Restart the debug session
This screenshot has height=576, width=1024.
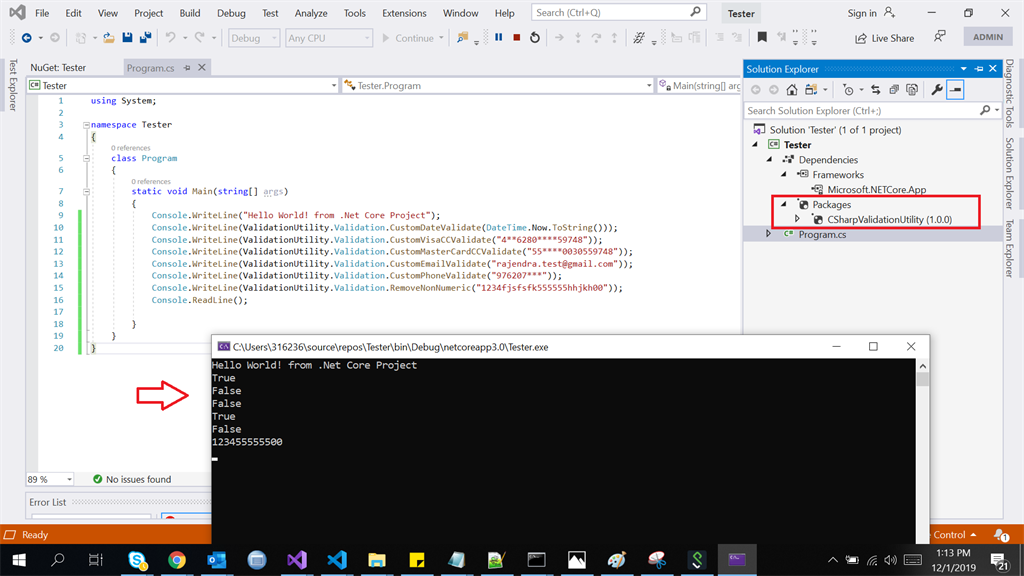(x=535, y=38)
